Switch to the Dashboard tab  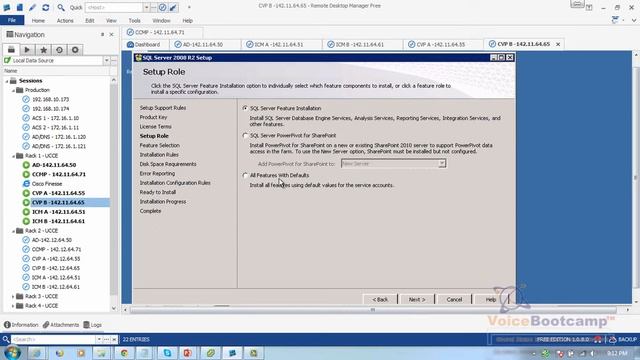pos(144,44)
